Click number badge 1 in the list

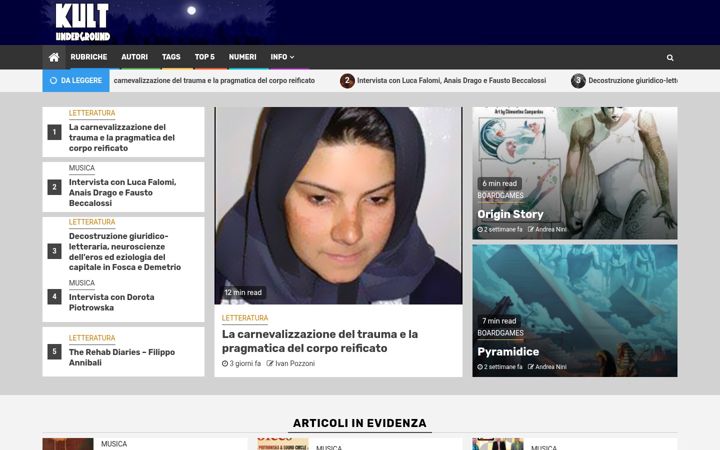click(54, 132)
